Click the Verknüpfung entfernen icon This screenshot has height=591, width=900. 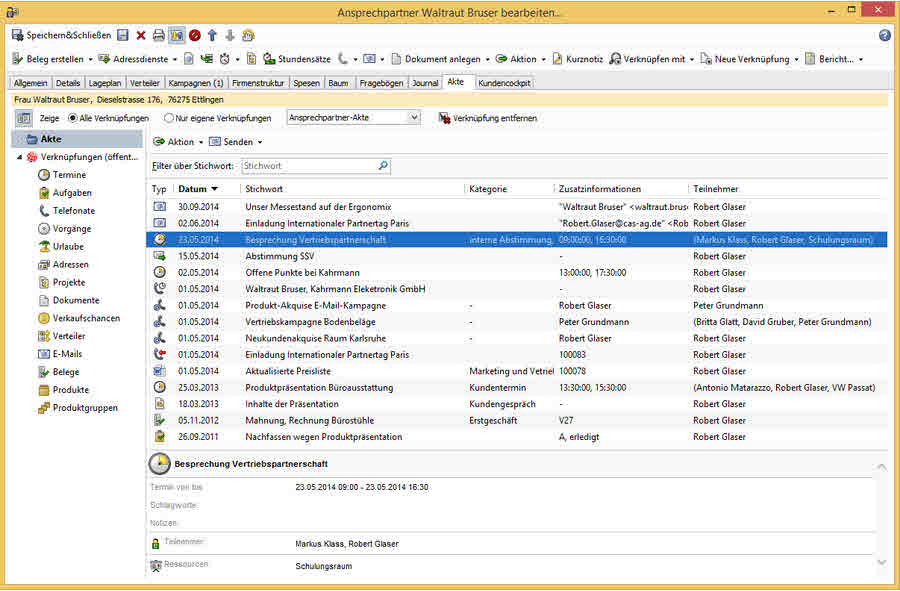pyautogui.click(x=444, y=118)
